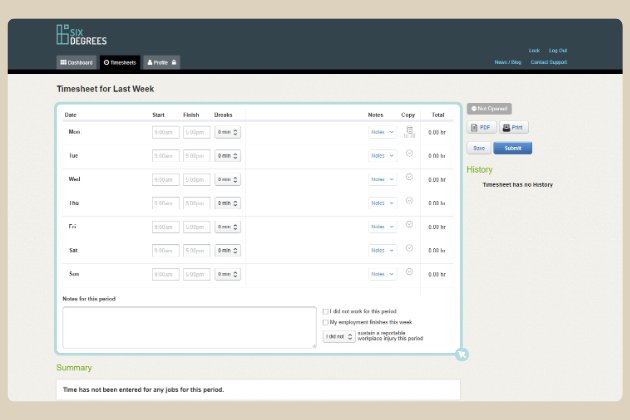This screenshot has width=630, height=420.
Task: Click Monday's copy-to-all icon
Action: (408, 131)
